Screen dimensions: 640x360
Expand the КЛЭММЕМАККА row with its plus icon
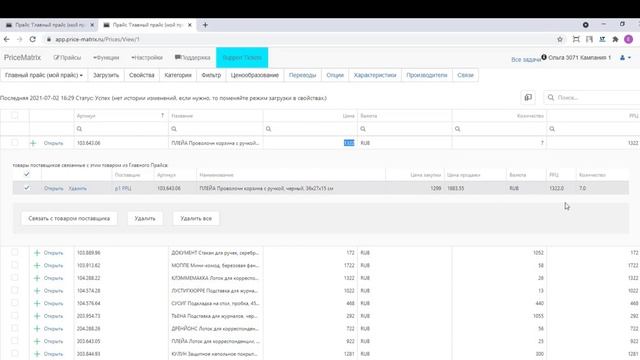click(x=37, y=278)
